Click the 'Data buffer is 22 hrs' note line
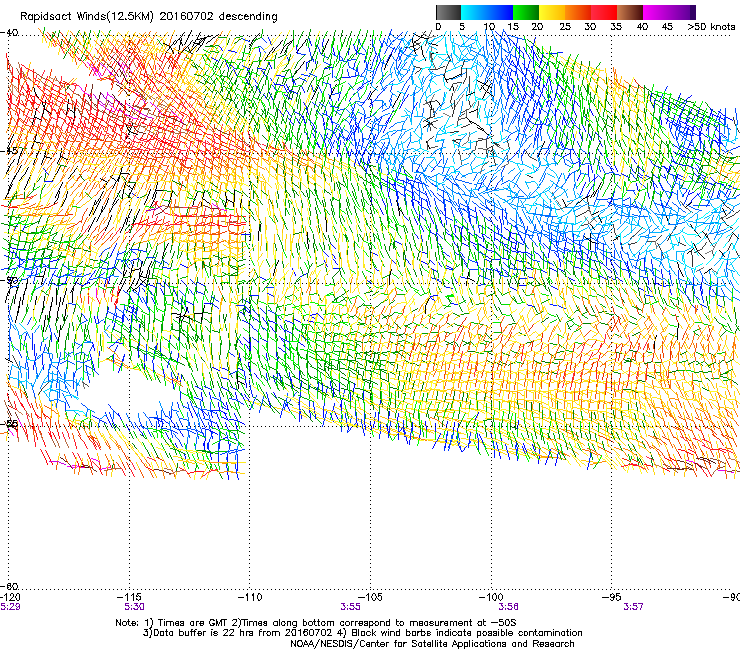 pos(362,633)
